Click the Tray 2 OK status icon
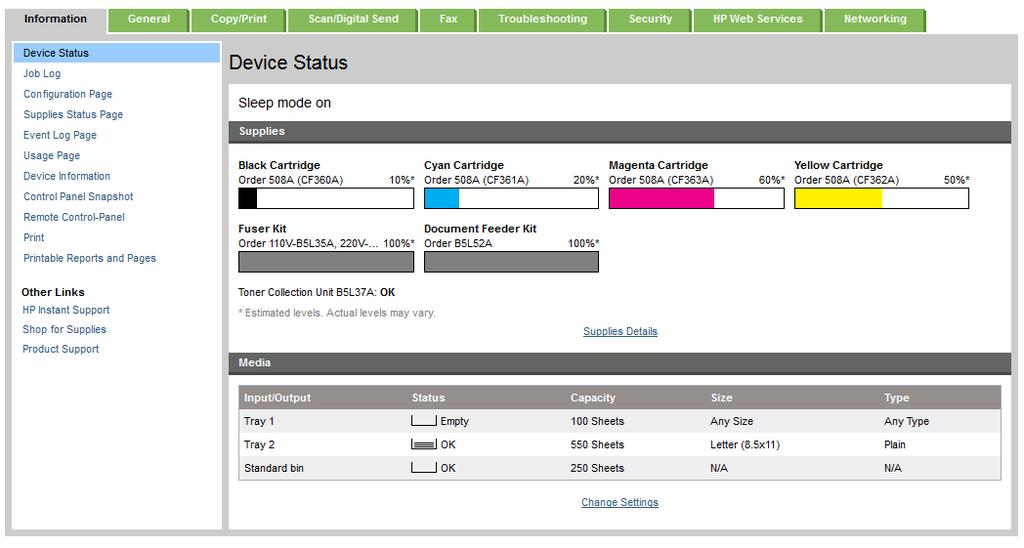1024x548 pixels. point(424,444)
